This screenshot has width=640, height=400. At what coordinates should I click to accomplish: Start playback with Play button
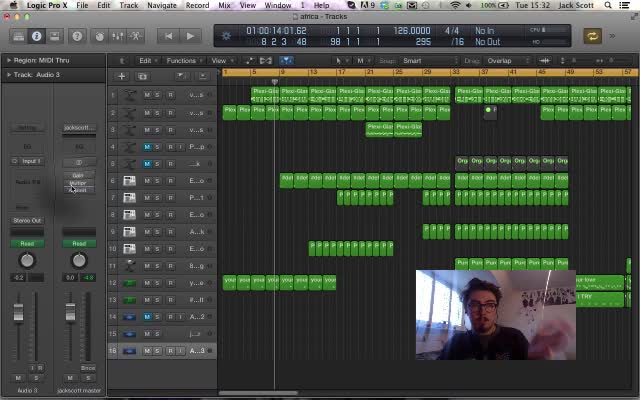click(x=190, y=36)
